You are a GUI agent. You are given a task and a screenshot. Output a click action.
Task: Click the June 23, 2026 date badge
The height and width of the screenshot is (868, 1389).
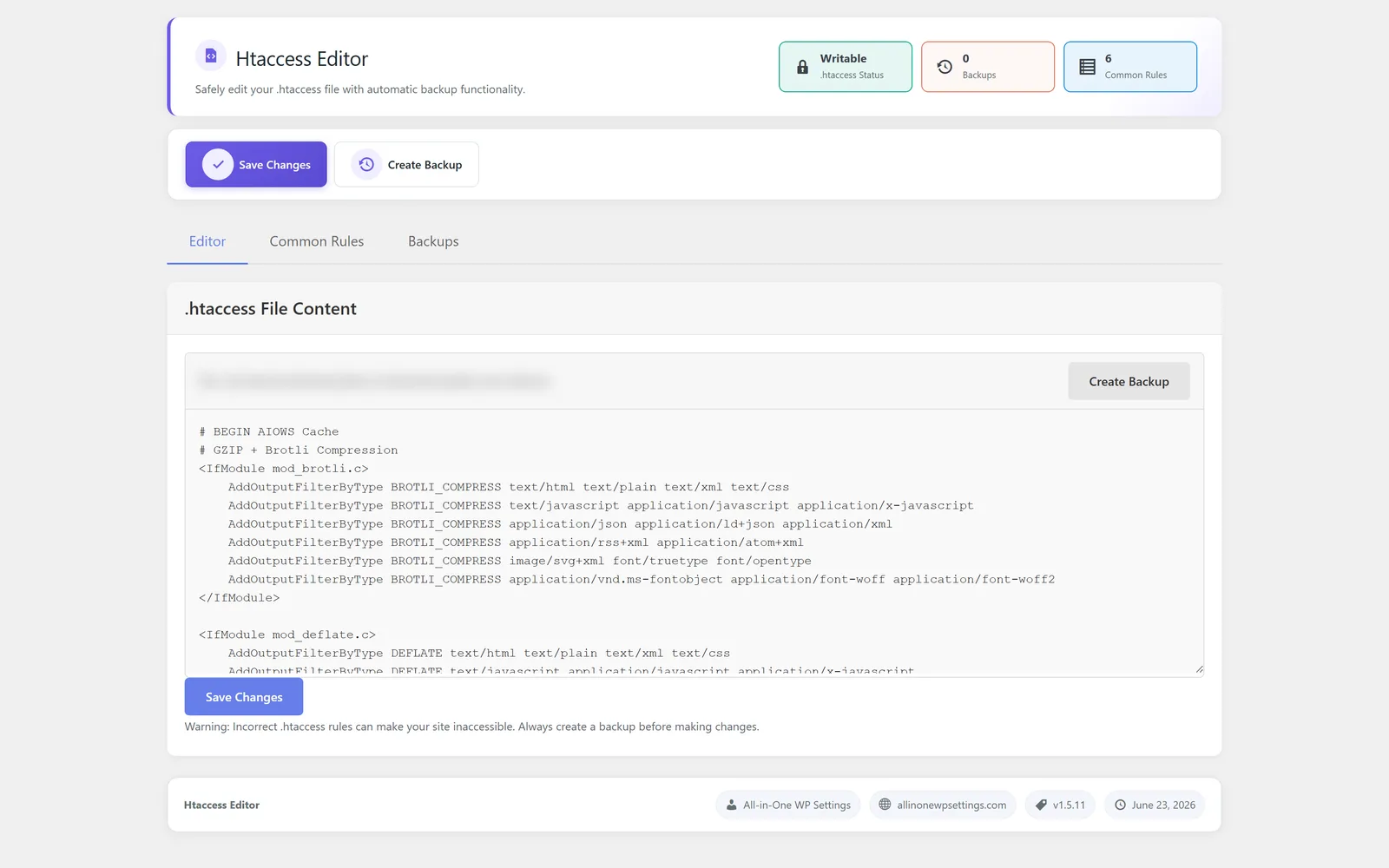click(1155, 805)
